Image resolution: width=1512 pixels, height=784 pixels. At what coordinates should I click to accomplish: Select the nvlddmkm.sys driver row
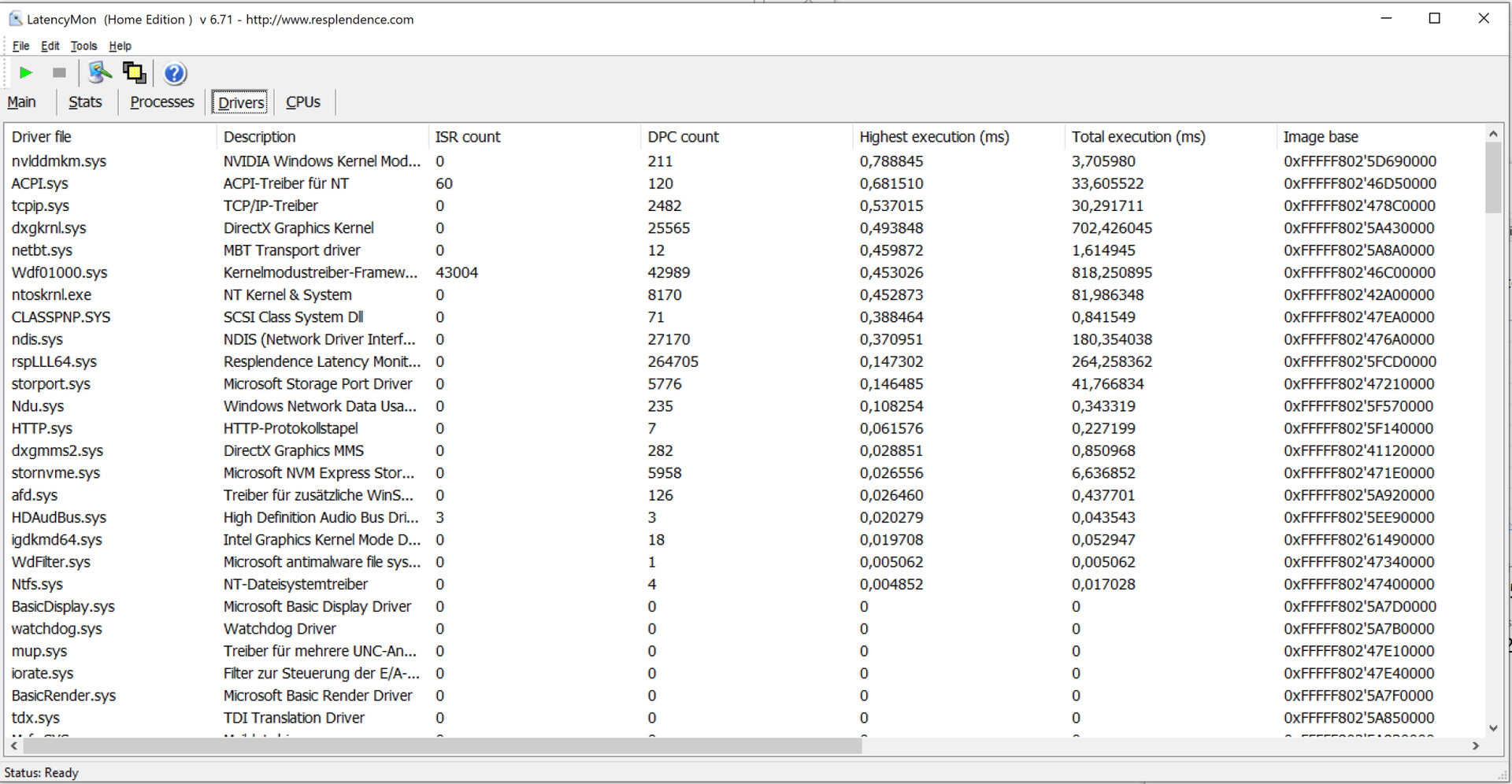click(59, 161)
